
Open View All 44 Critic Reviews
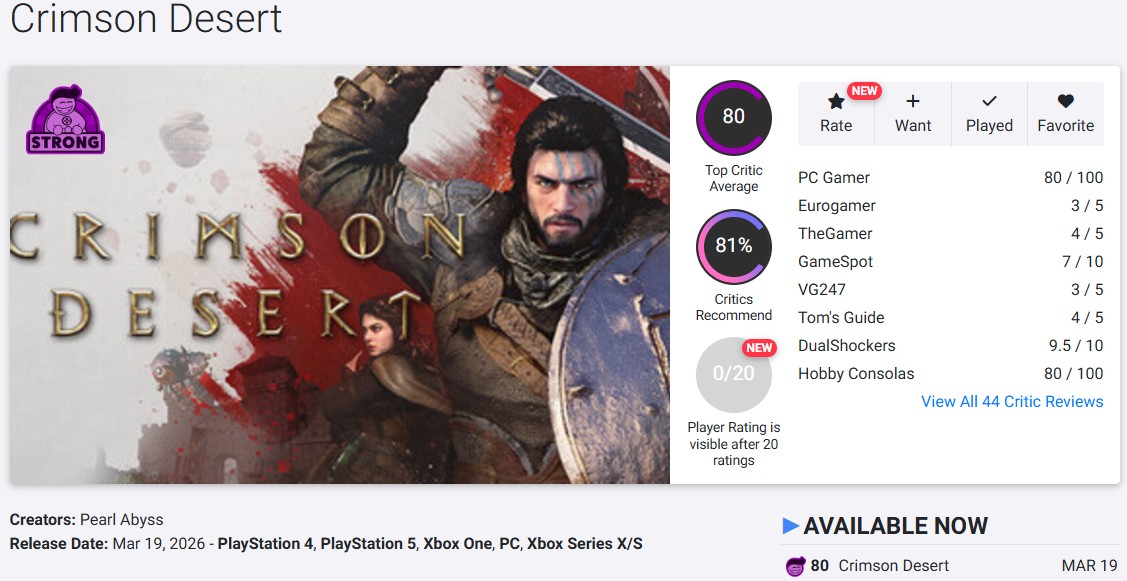pyautogui.click(x=1012, y=401)
